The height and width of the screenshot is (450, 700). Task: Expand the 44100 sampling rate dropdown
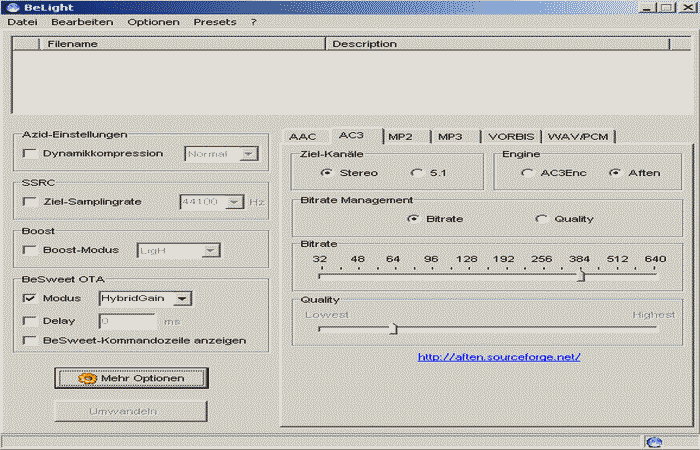(x=234, y=202)
